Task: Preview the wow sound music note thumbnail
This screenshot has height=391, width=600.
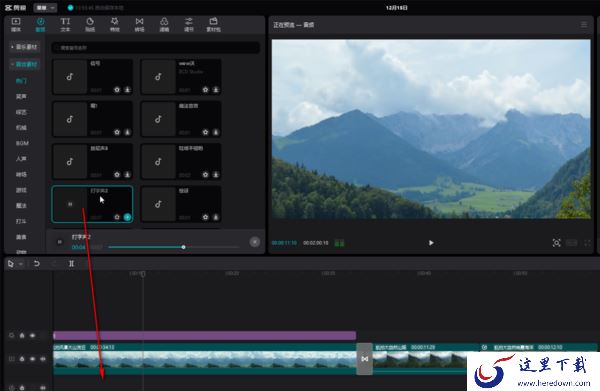Action: pos(158,77)
